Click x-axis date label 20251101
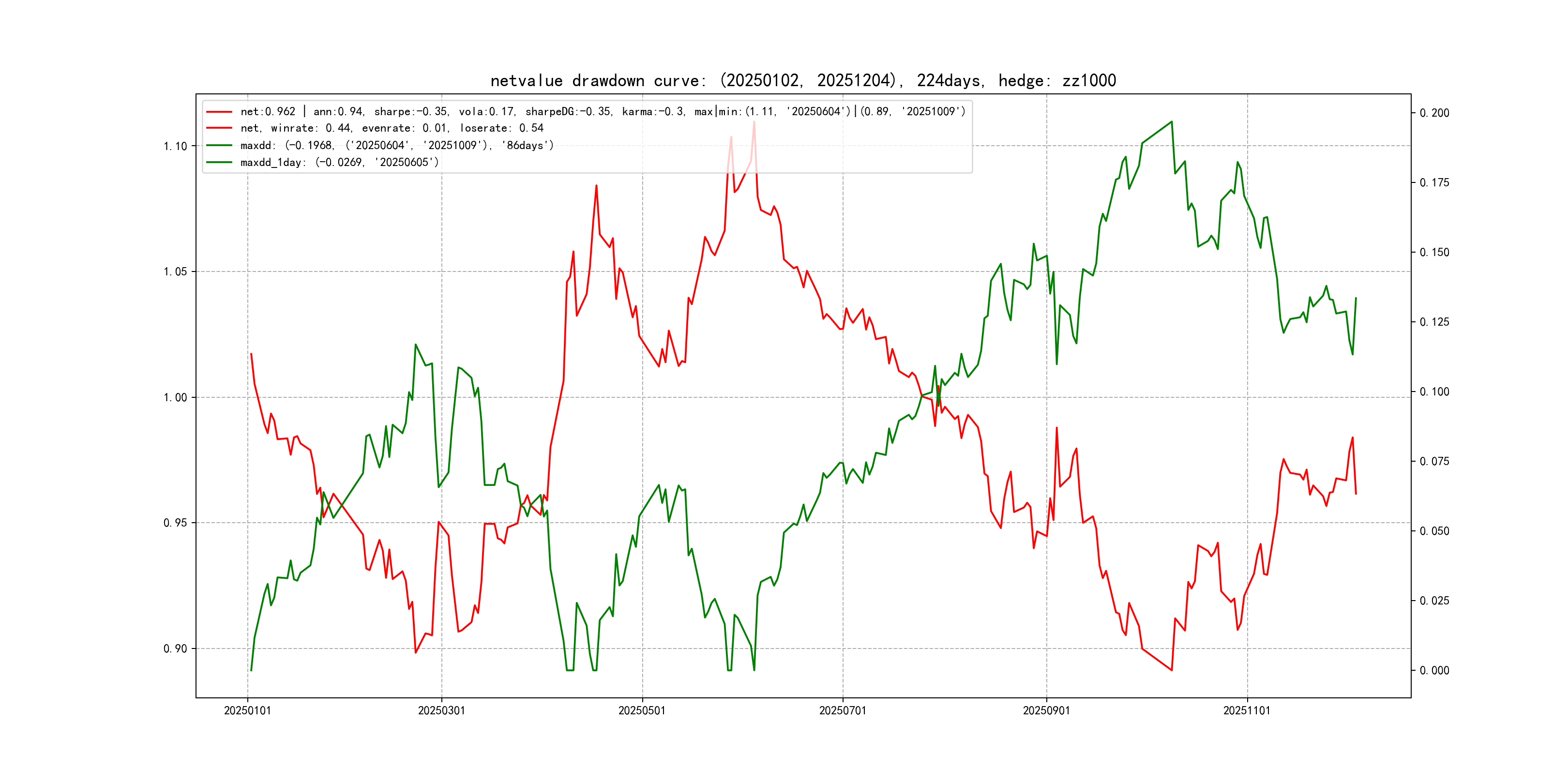1568x784 pixels. tap(1247, 710)
